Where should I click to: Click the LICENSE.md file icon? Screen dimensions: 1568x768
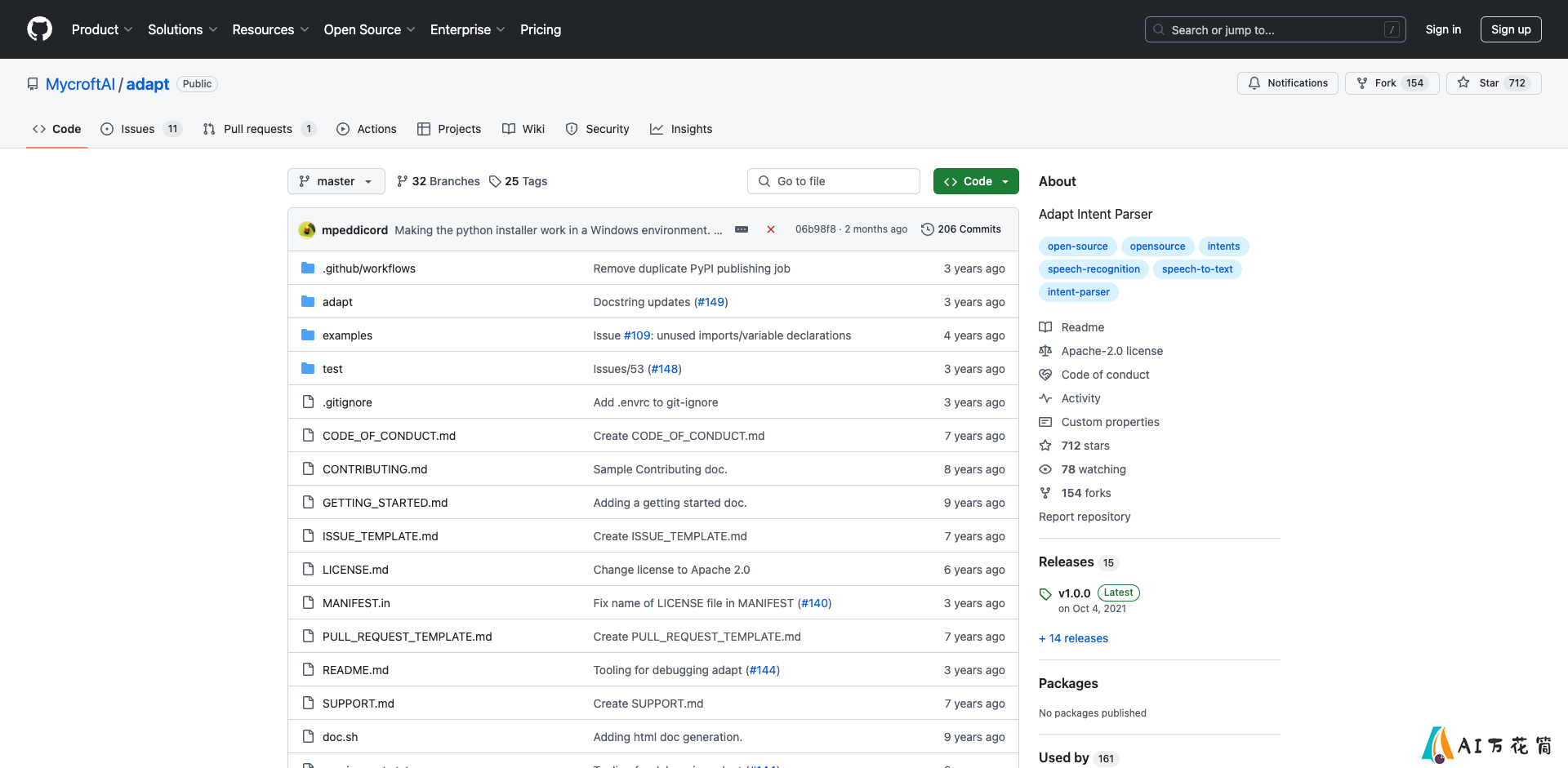[308, 570]
